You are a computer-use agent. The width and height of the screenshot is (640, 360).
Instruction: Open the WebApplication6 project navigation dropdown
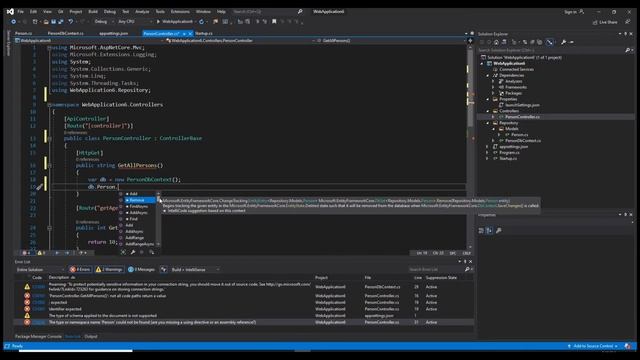89,41
